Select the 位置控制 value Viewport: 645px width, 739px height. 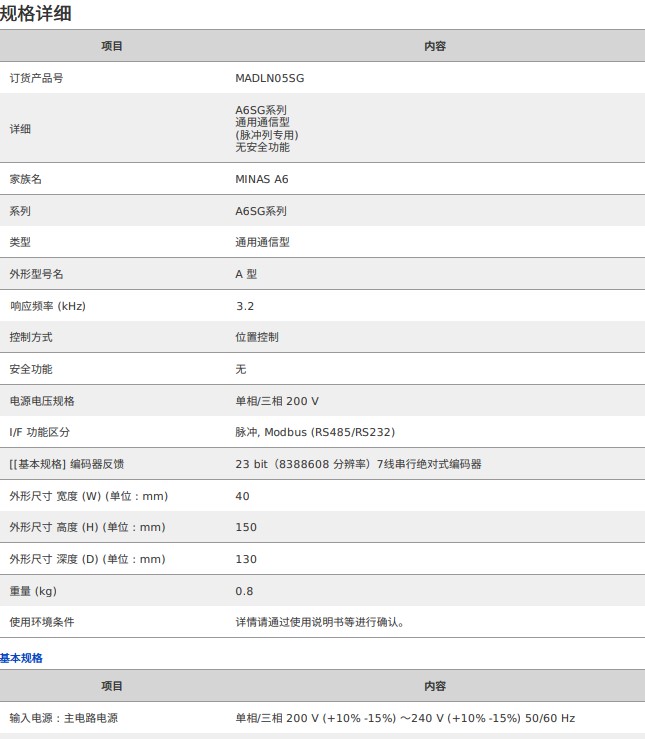pos(257,337)
